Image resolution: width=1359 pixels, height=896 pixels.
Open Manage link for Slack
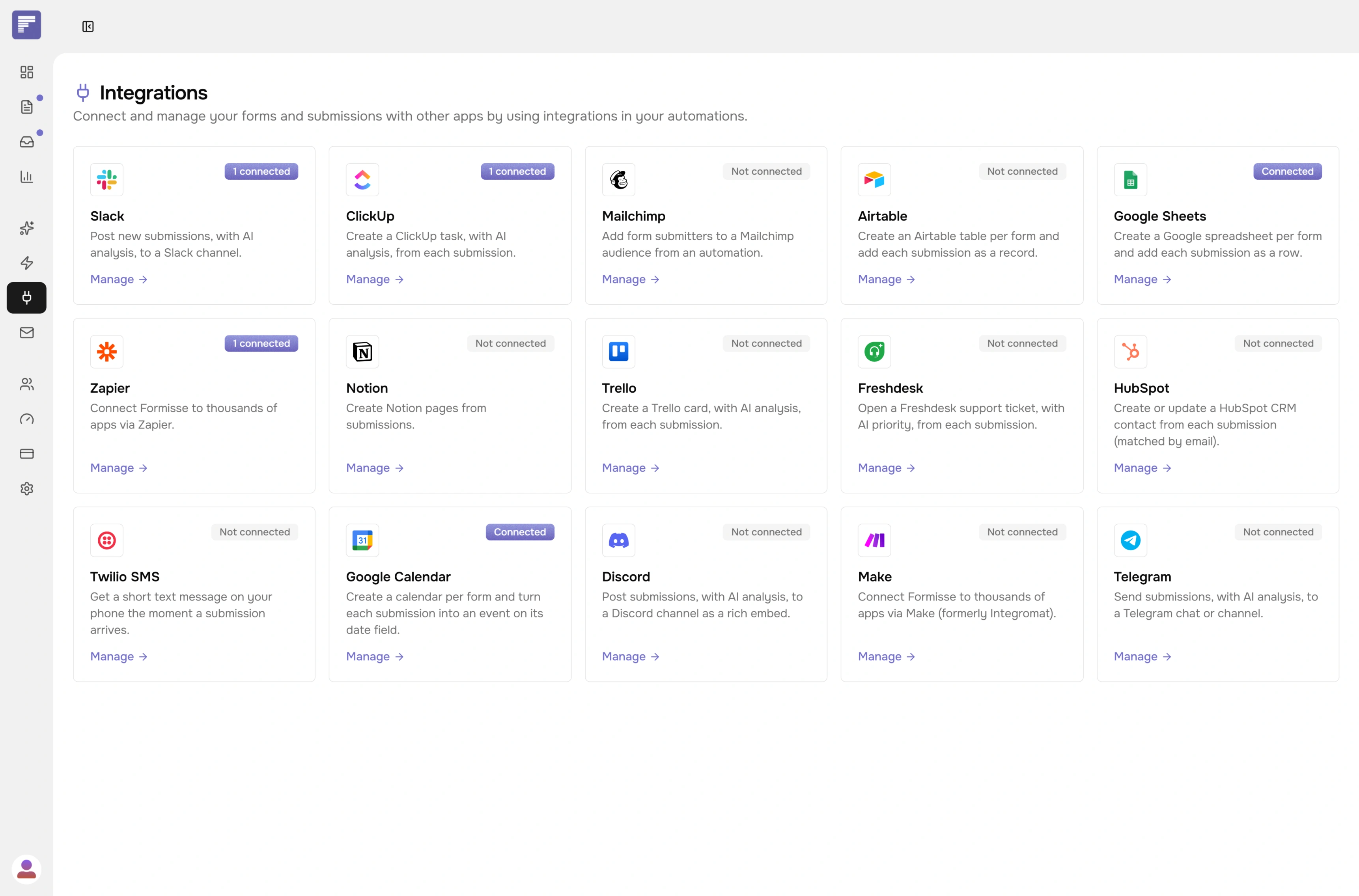tap(119, 279)
